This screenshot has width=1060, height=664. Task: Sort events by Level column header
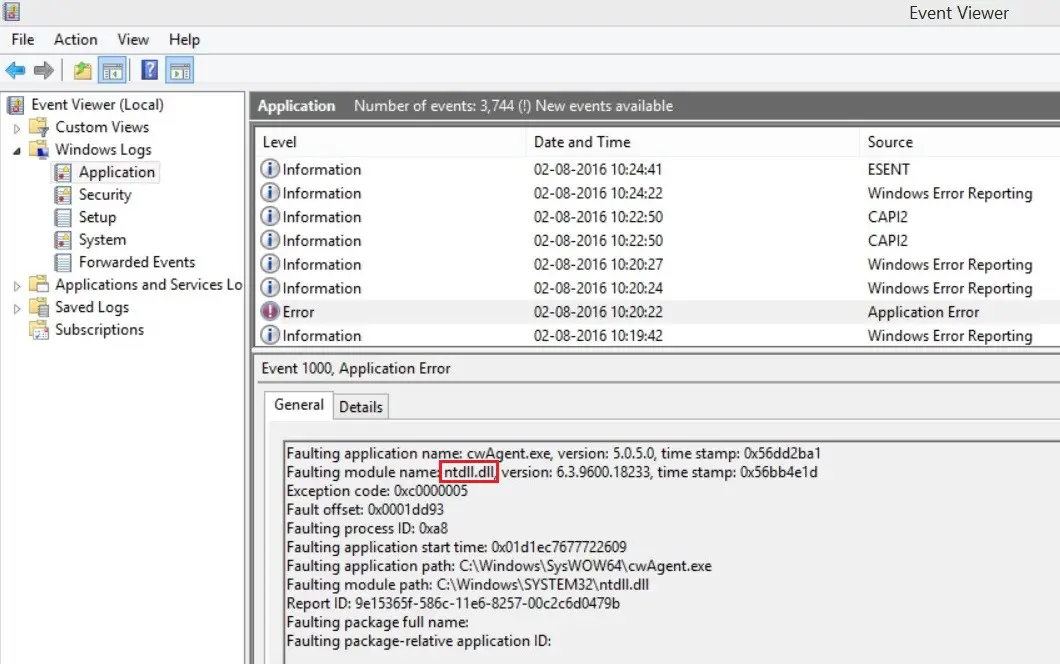[391, 142]
